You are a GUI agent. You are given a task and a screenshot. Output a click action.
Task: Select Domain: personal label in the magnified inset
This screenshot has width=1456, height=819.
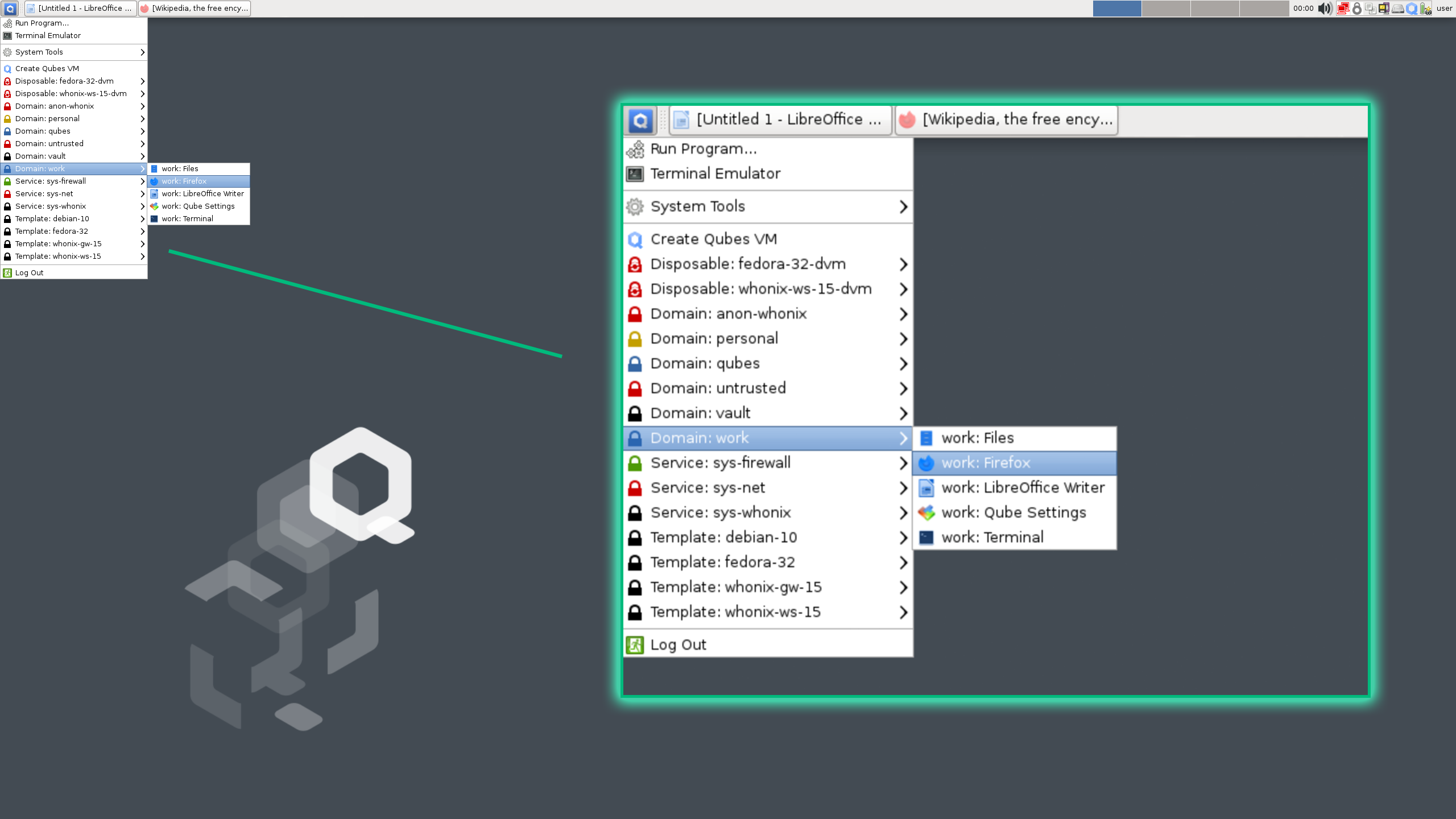tap(714, 339)
